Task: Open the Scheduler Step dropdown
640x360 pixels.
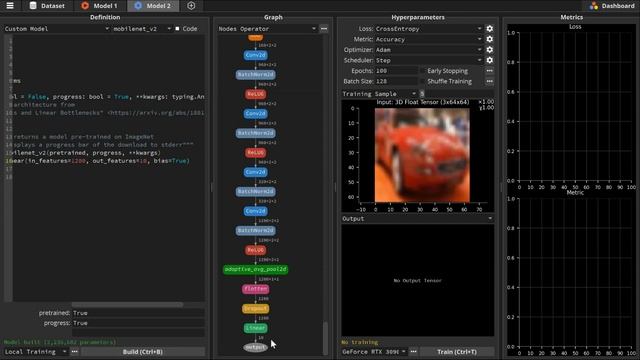Action: click(x=428, y=60)
